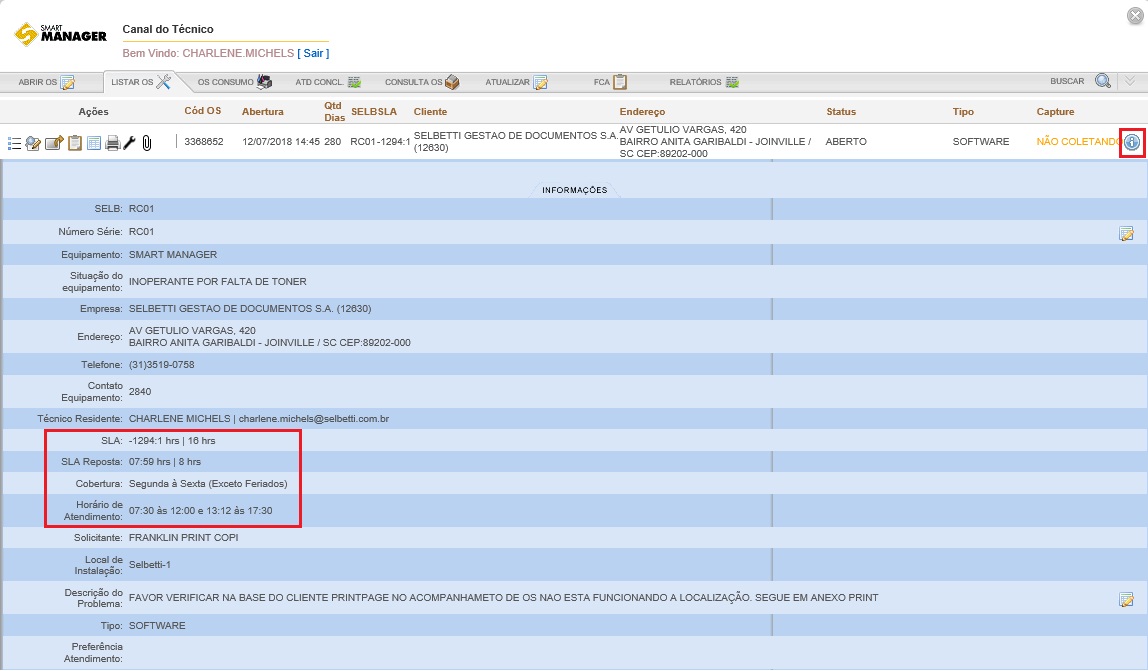The width and height of the screenshot is (1148, 671).
Task: Open attachments with the paperclip icon
Action: [147, 143]
